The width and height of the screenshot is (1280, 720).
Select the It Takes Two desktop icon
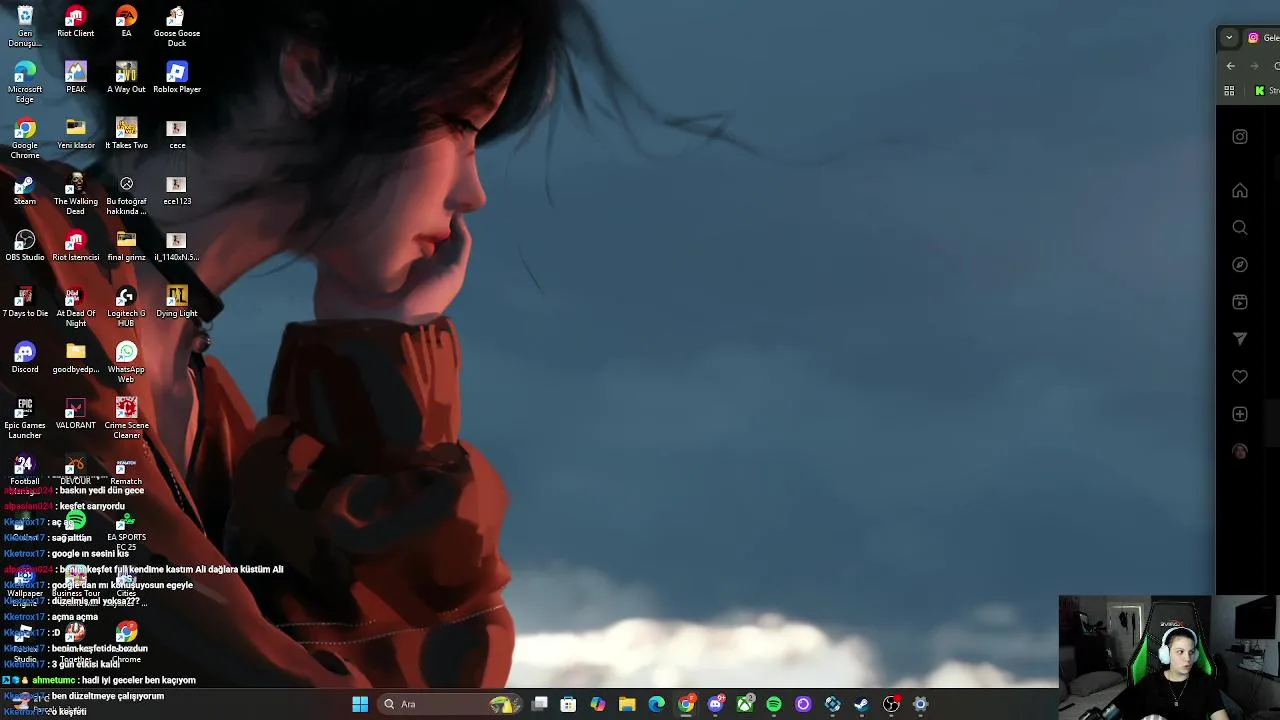pos(126,134)
